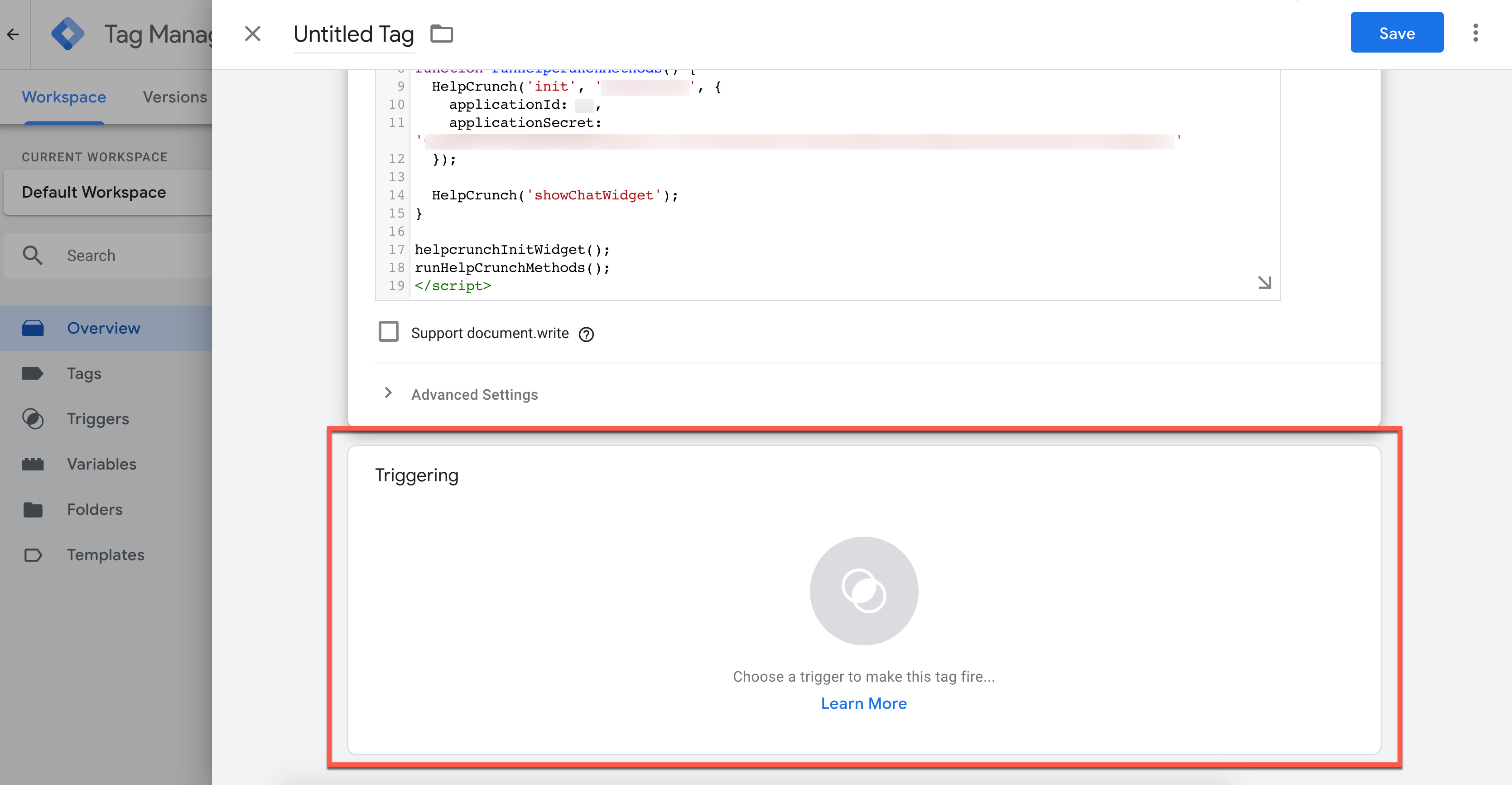Click the code editor resize corner arrow
Screen dimensions: 1512x785
(x=1264, y=282)
